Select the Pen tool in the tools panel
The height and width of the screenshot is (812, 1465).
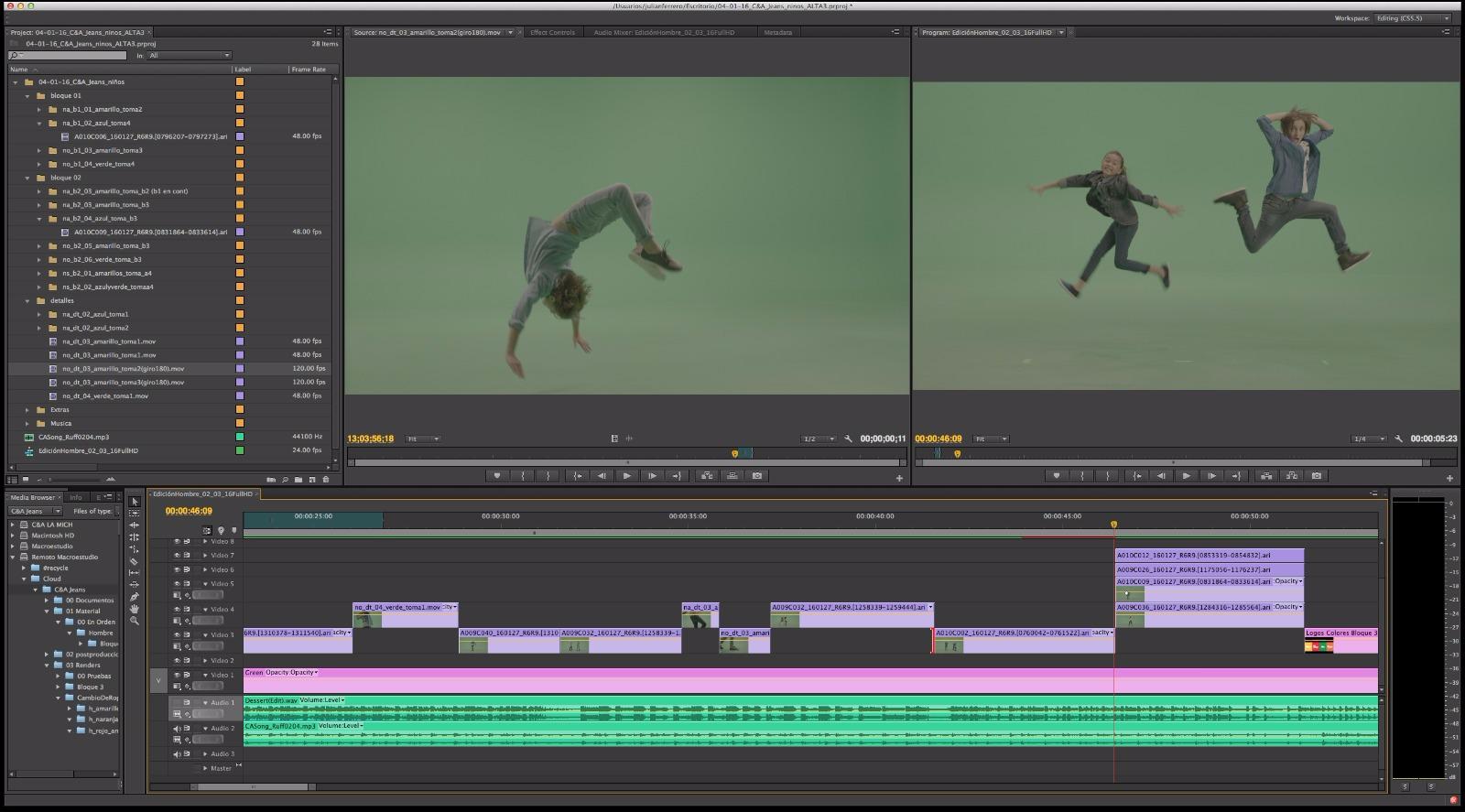tap(135, 597)
